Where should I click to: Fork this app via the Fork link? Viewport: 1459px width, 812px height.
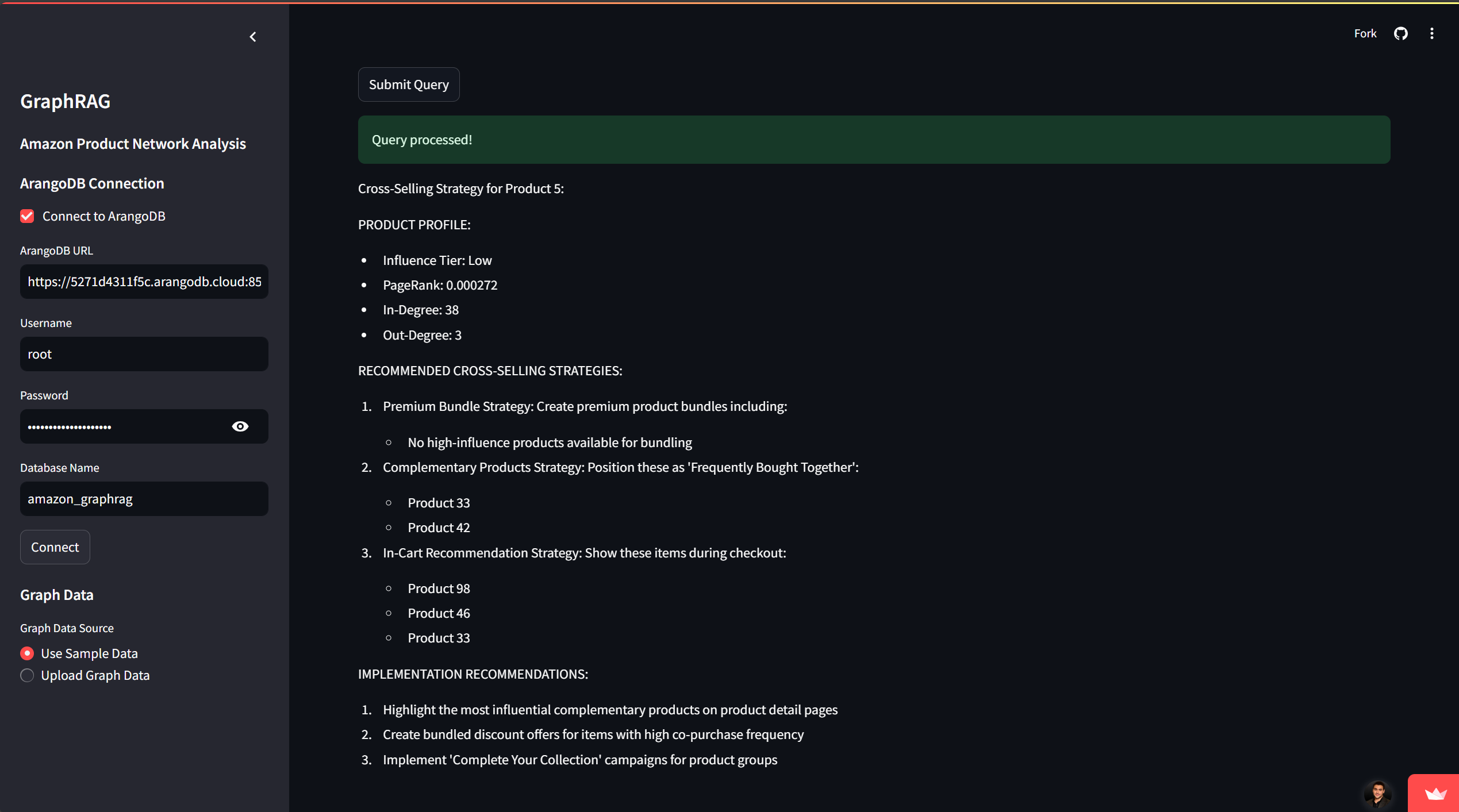1365,33
